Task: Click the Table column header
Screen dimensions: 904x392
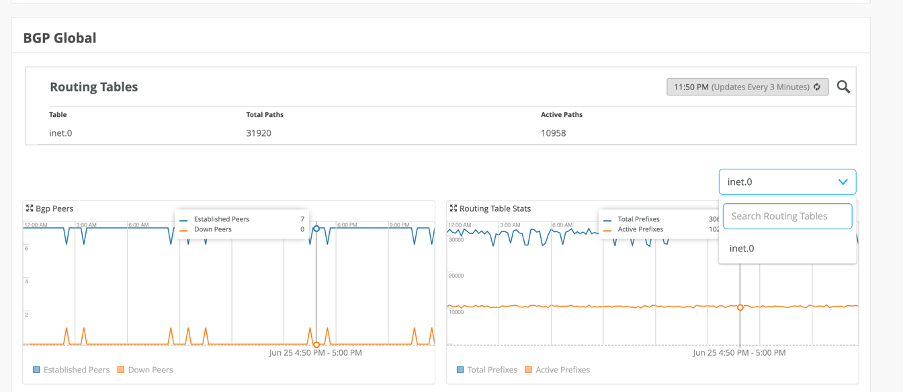Action: [58, 115]
